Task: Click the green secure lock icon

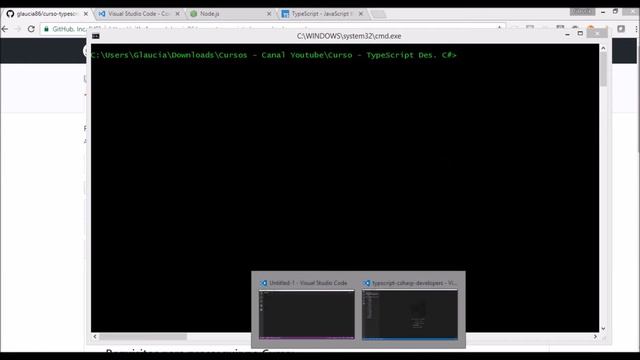Action: point(46,29)
